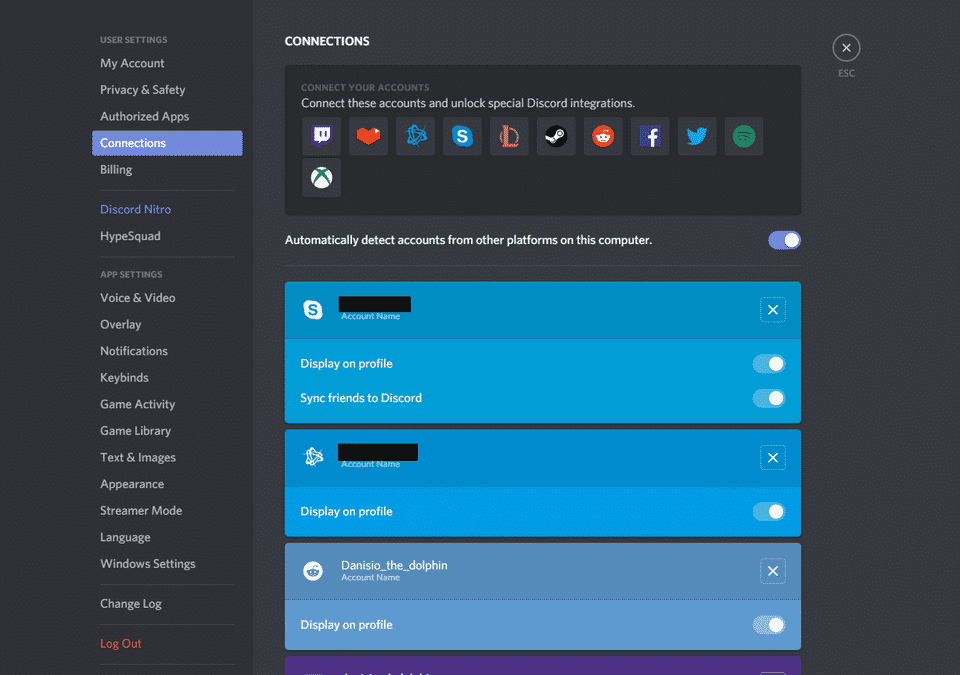Click the Xbox connection icon
The width and height of the screenshot is (960, 675).
[321, 178]
